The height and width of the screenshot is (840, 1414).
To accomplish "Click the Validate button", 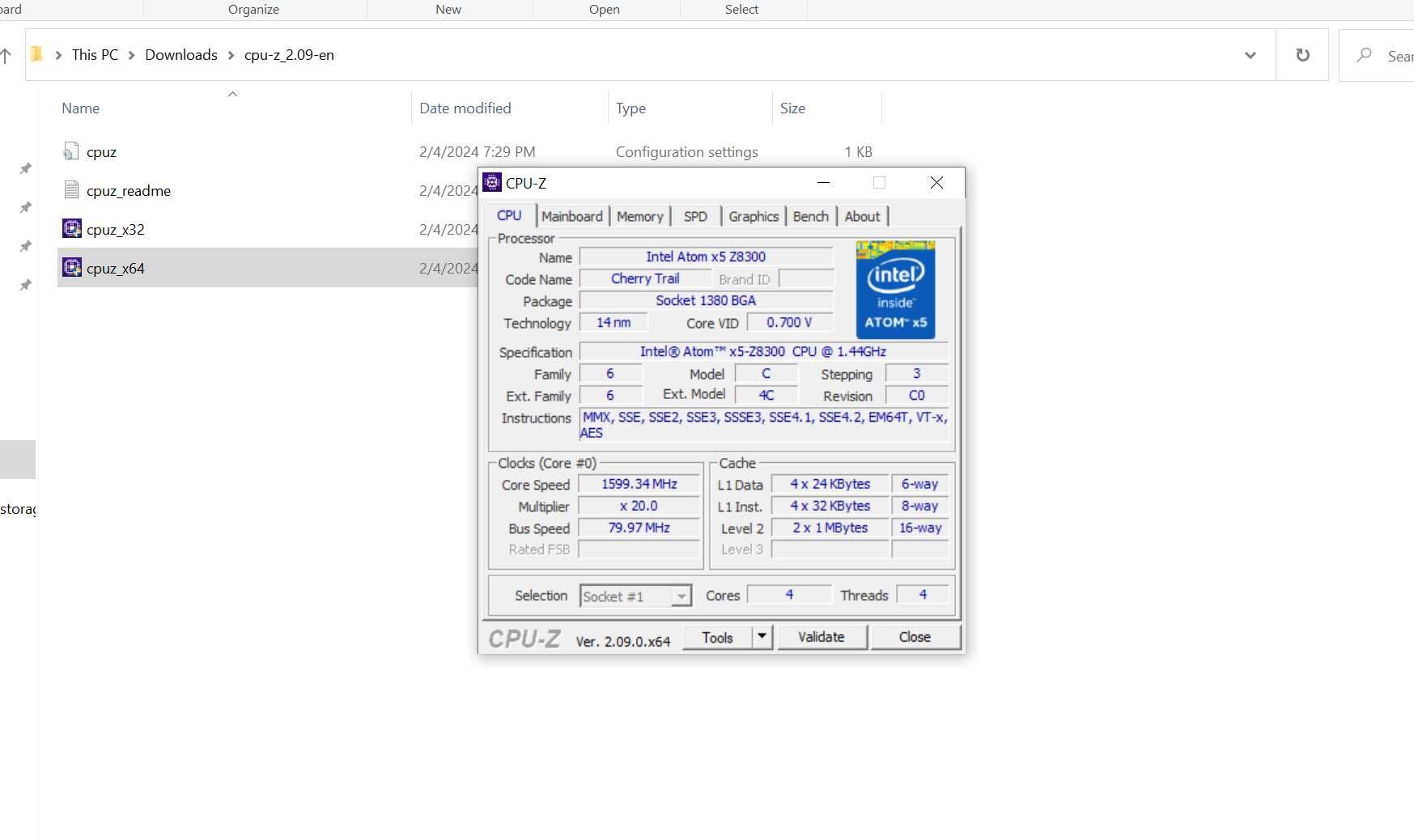I will click(822, 637).
